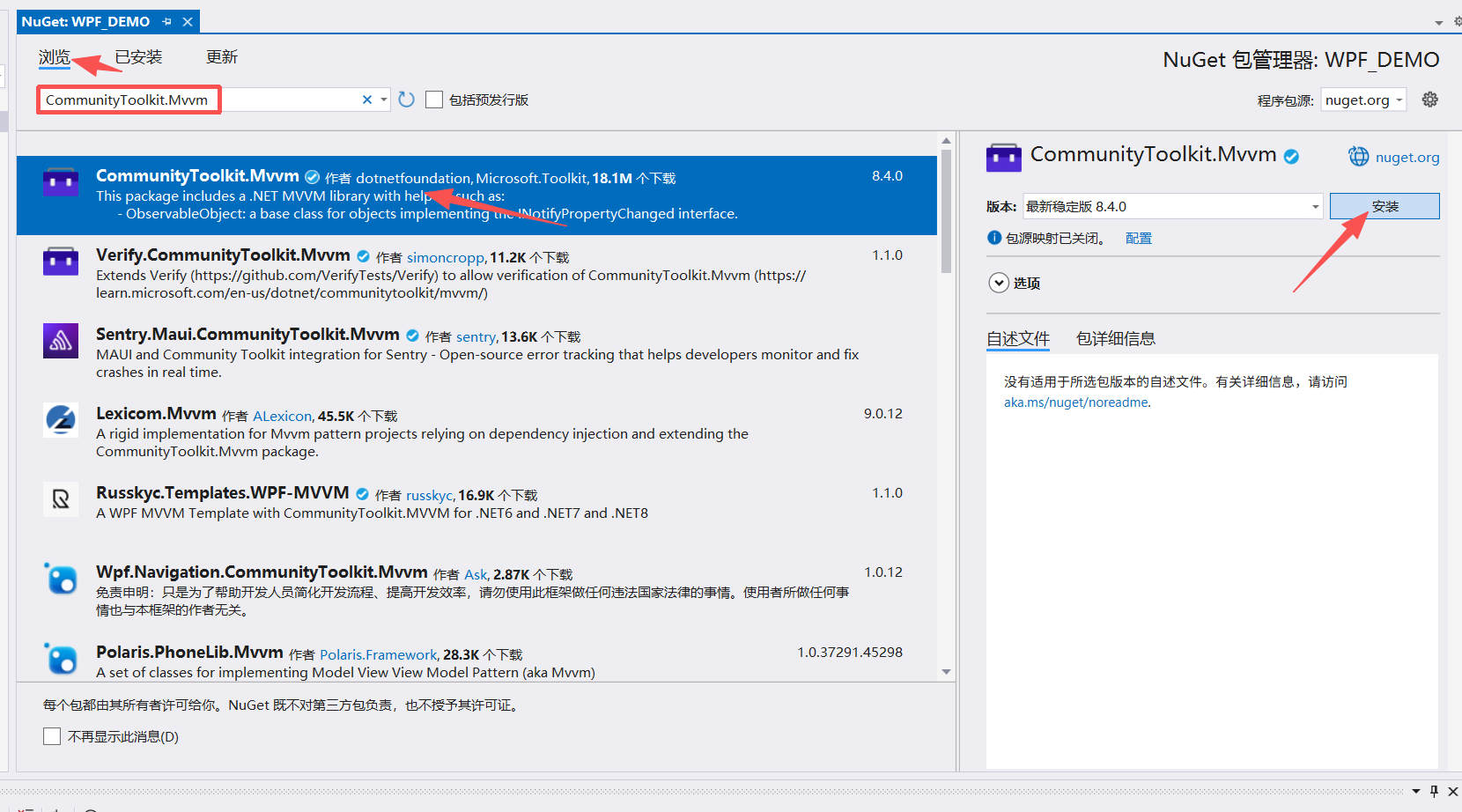
Task: Select the CommunityToolkit.Mvvm package icon in list
Action: [x=61, y=181]
